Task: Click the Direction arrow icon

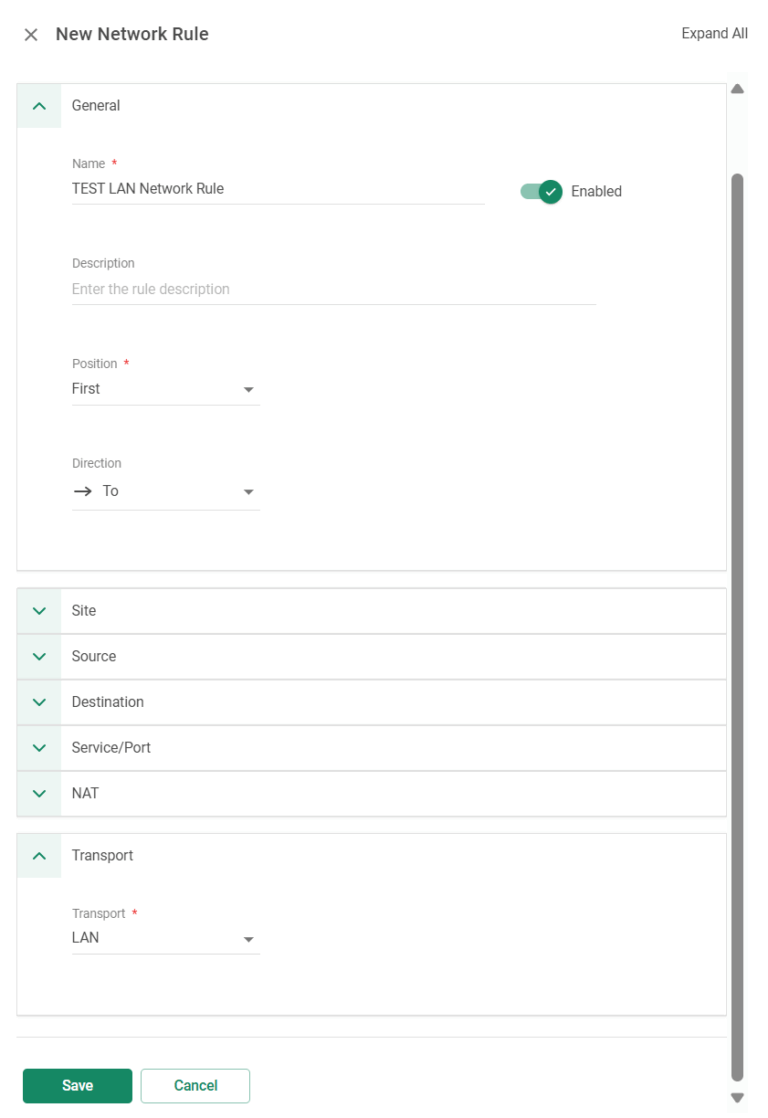Action: tap(83, 491)
